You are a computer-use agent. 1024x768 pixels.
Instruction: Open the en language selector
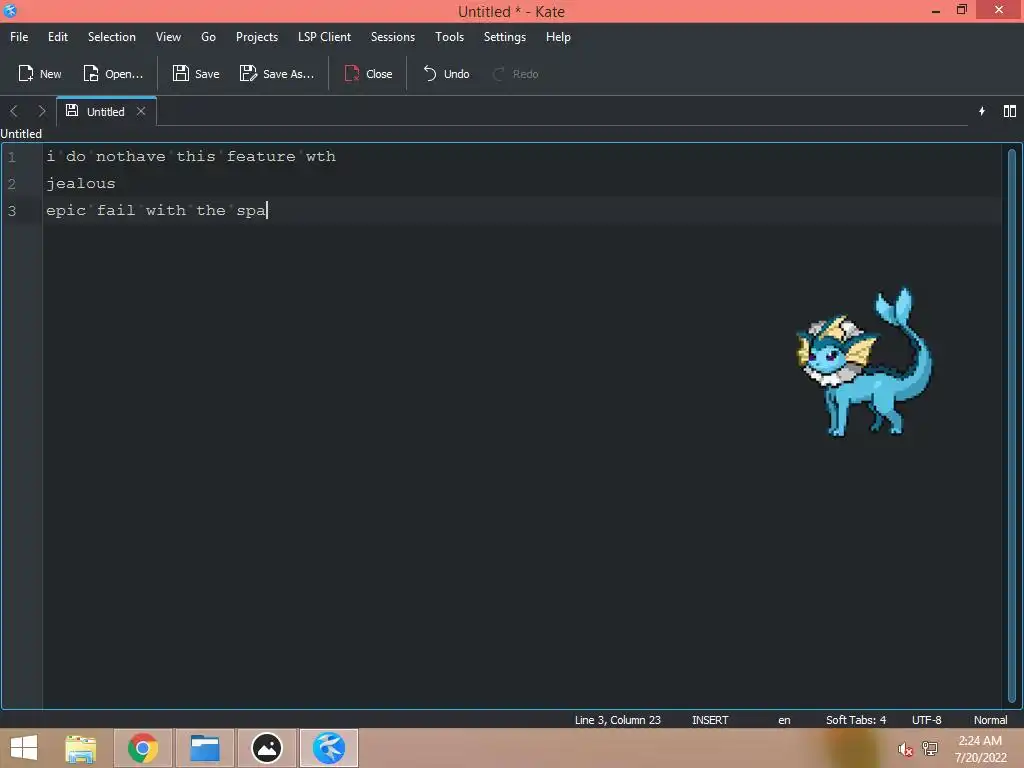(x=784, y=720)
